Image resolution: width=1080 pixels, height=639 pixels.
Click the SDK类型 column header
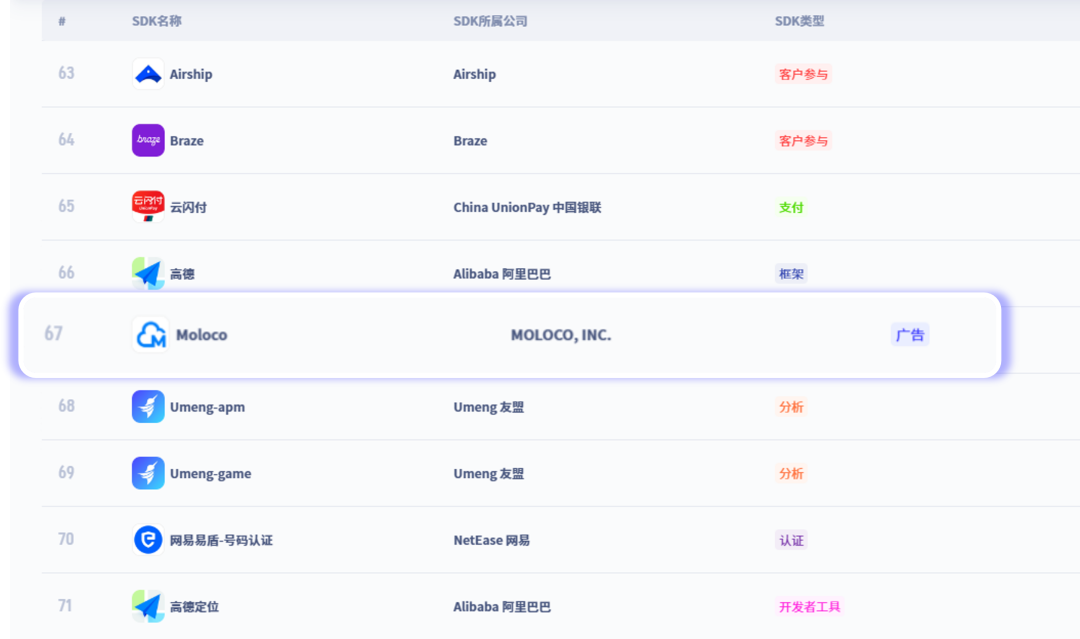pyautogui.click(x=794, y=20)
